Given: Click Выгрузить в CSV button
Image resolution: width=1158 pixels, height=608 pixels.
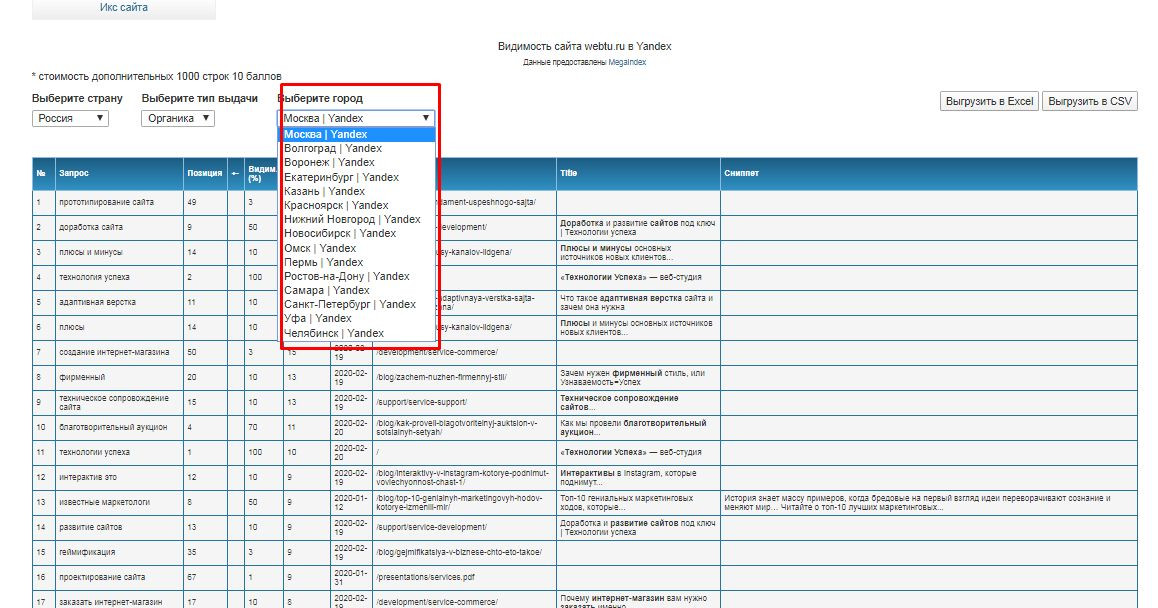Looking at the screenshot, I should 1089,101.
